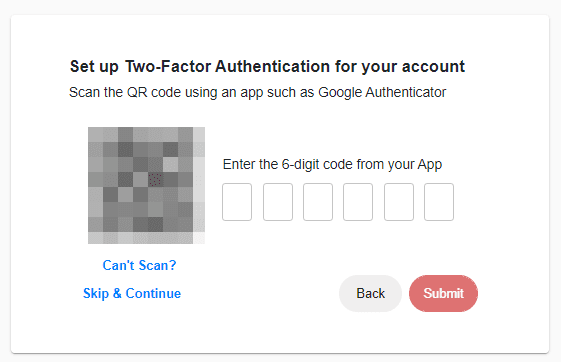Image resolution: width=561 pixels, height=362 pixels.
Task: Focus the first digit code box
Action: point(237,202)
